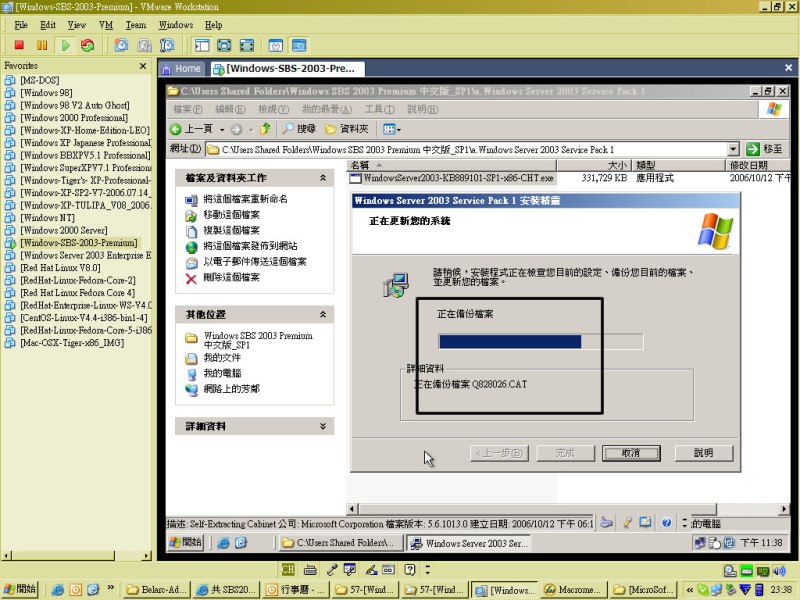
Task: Open Network Places (網路上的芳鄰) link
Action: coord(232,389)
